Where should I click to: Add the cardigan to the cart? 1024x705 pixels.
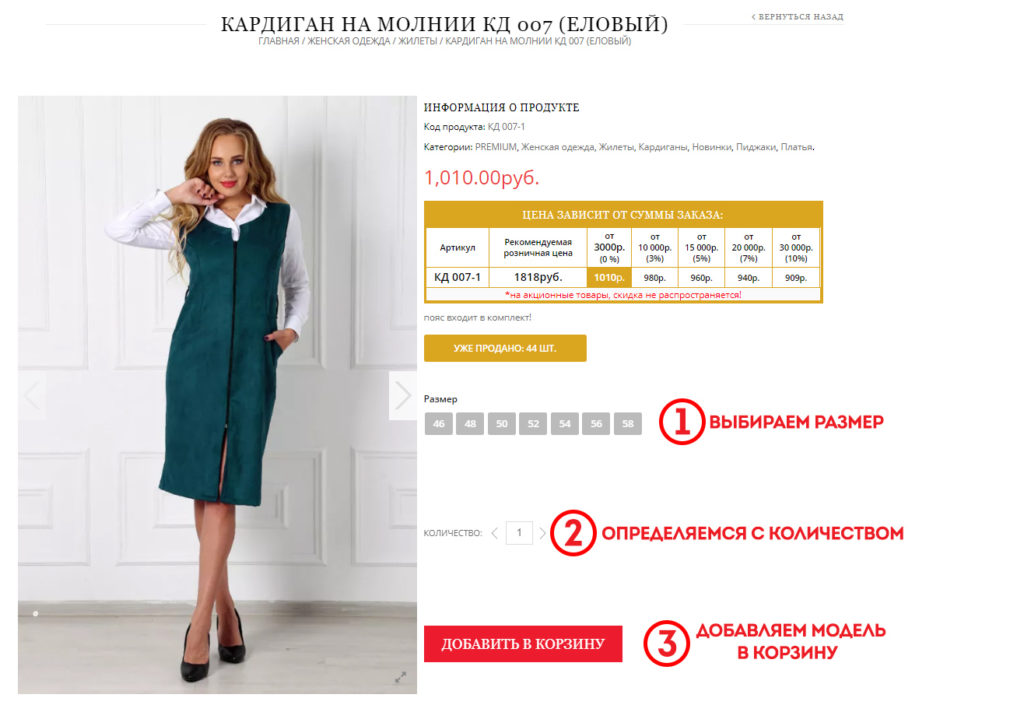523,644
